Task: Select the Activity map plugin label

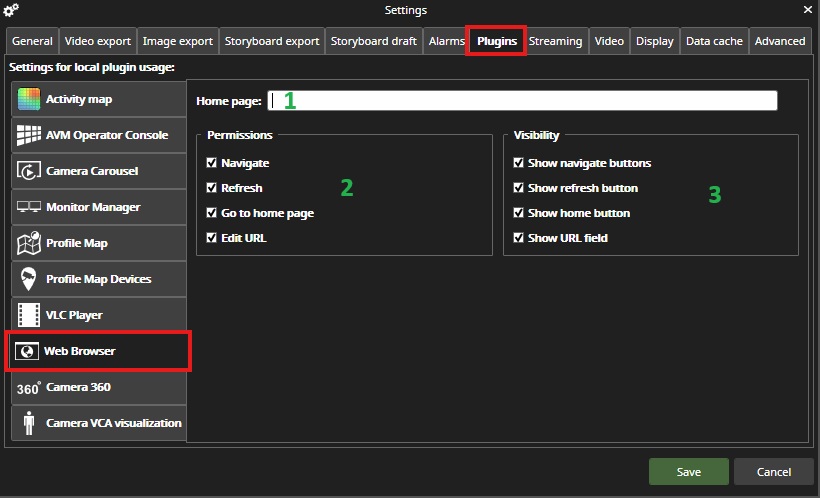Action: [x=79, y=99]
